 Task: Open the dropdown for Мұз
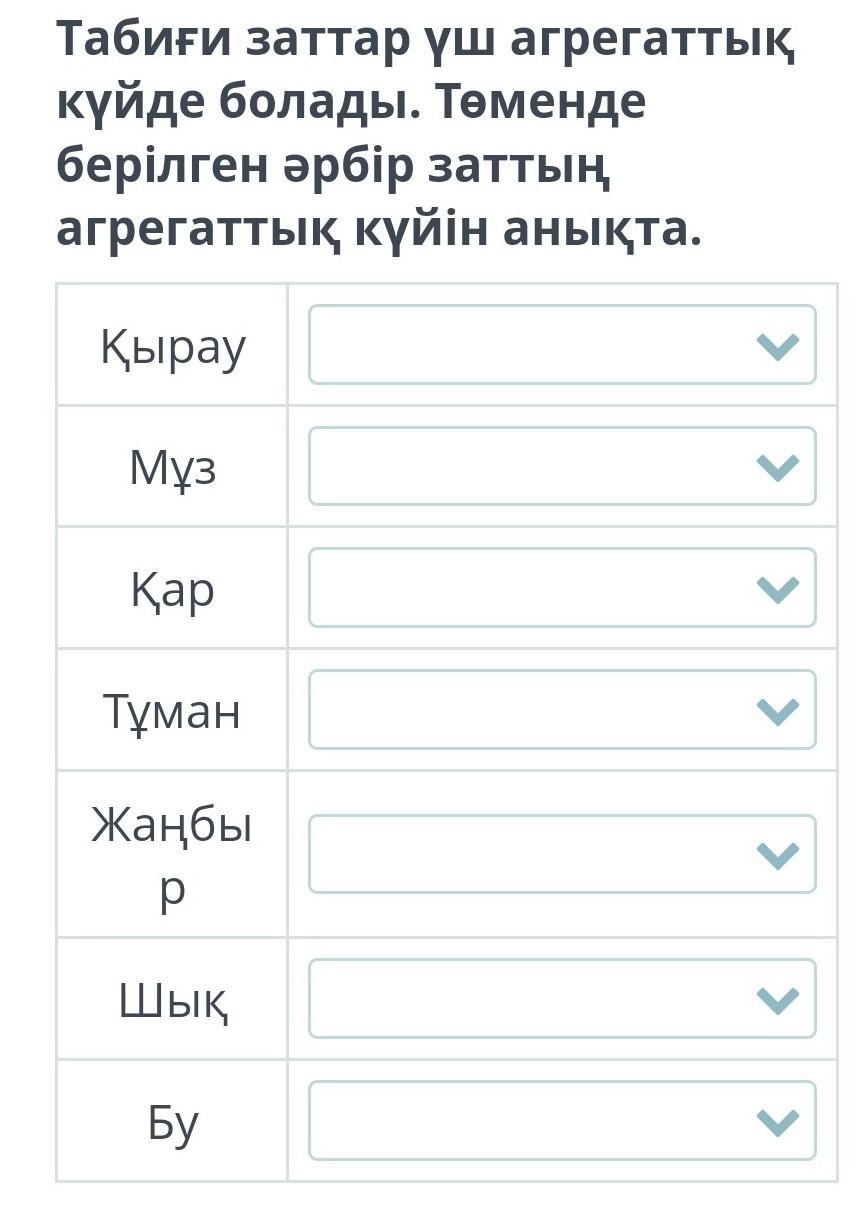point(562,466)
